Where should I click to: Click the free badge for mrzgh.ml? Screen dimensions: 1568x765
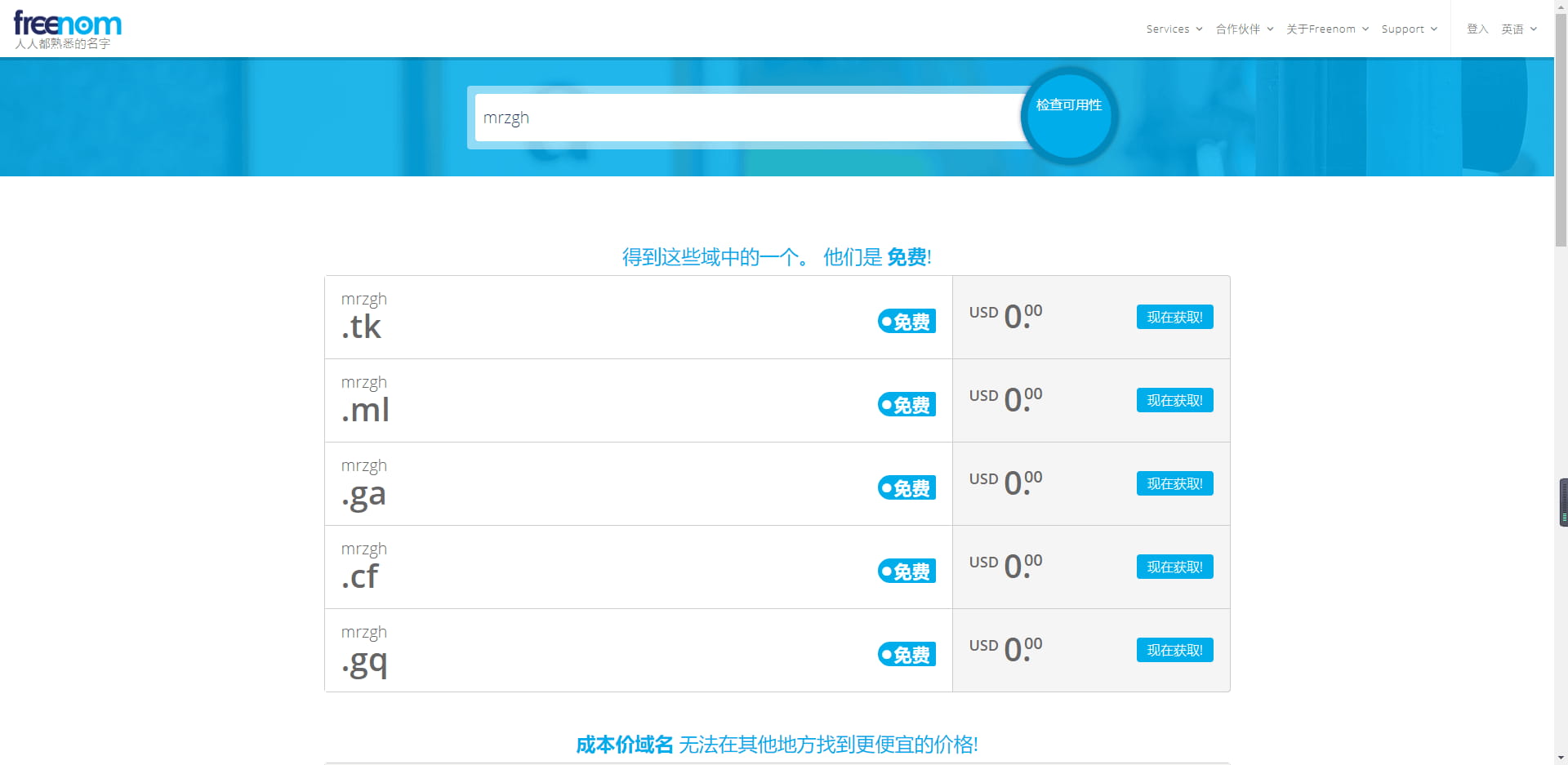point(906,405)
